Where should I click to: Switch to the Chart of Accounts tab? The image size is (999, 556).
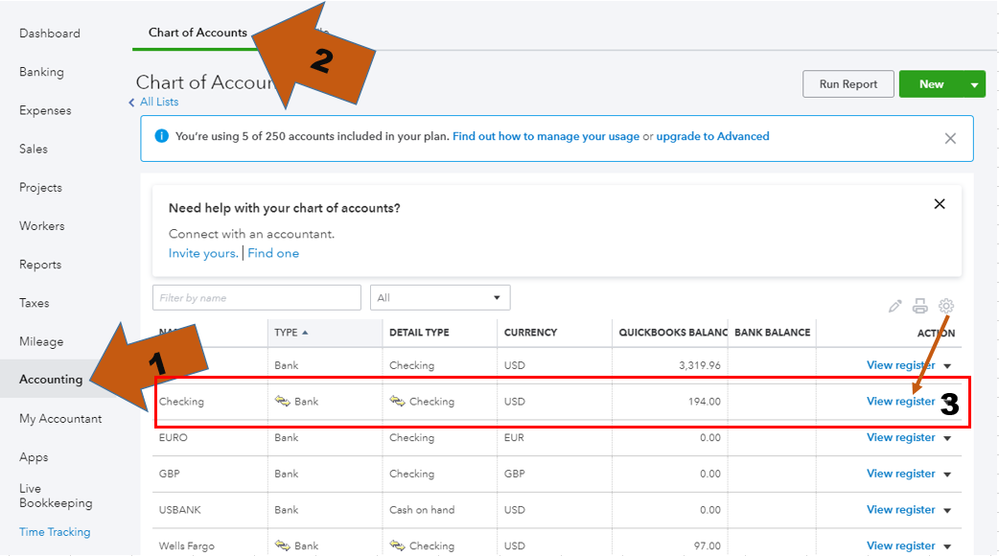pyautogui.click(x=198, y=32)
